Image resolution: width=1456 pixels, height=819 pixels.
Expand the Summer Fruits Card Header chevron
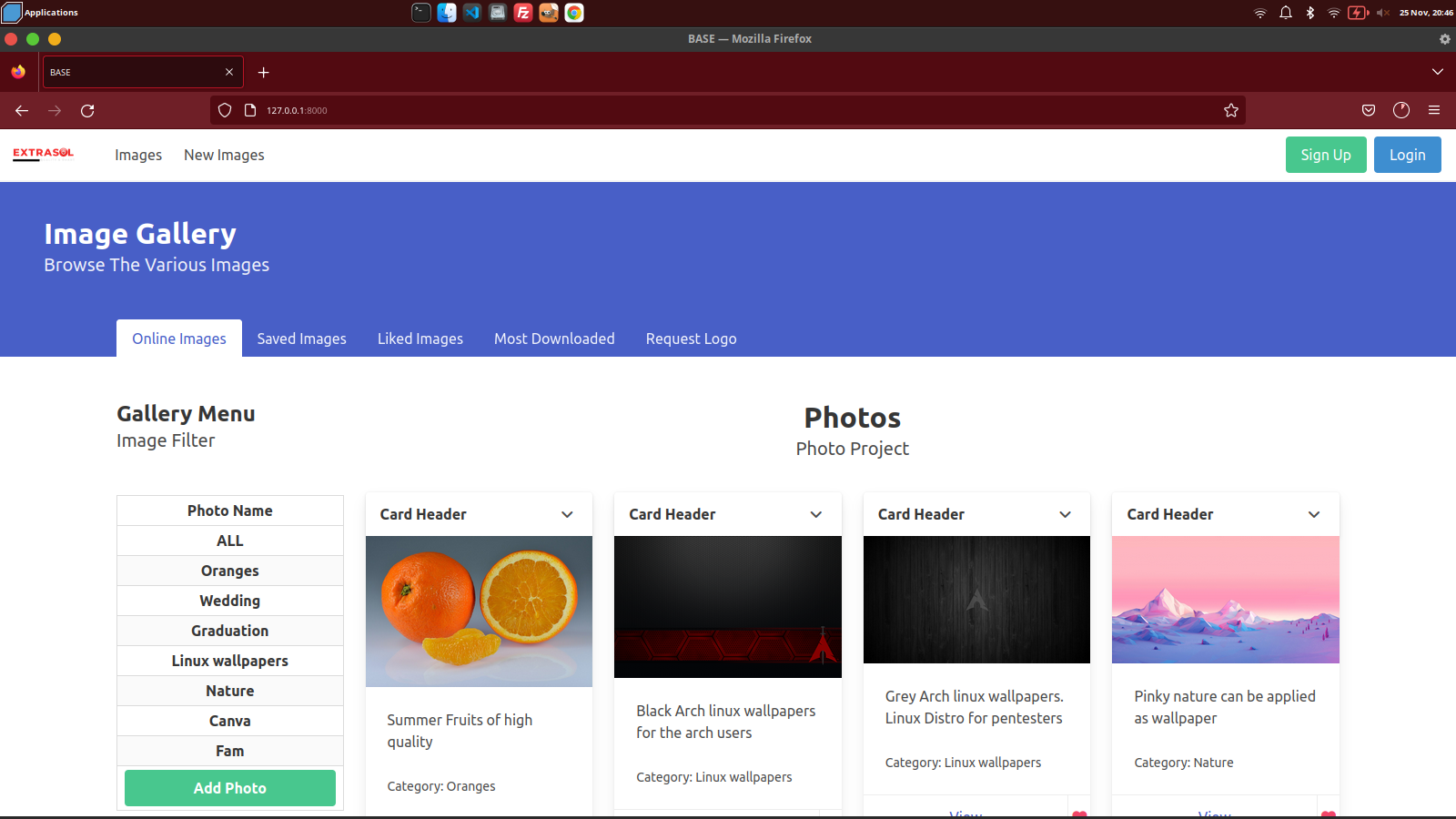[x=567, y=514]
